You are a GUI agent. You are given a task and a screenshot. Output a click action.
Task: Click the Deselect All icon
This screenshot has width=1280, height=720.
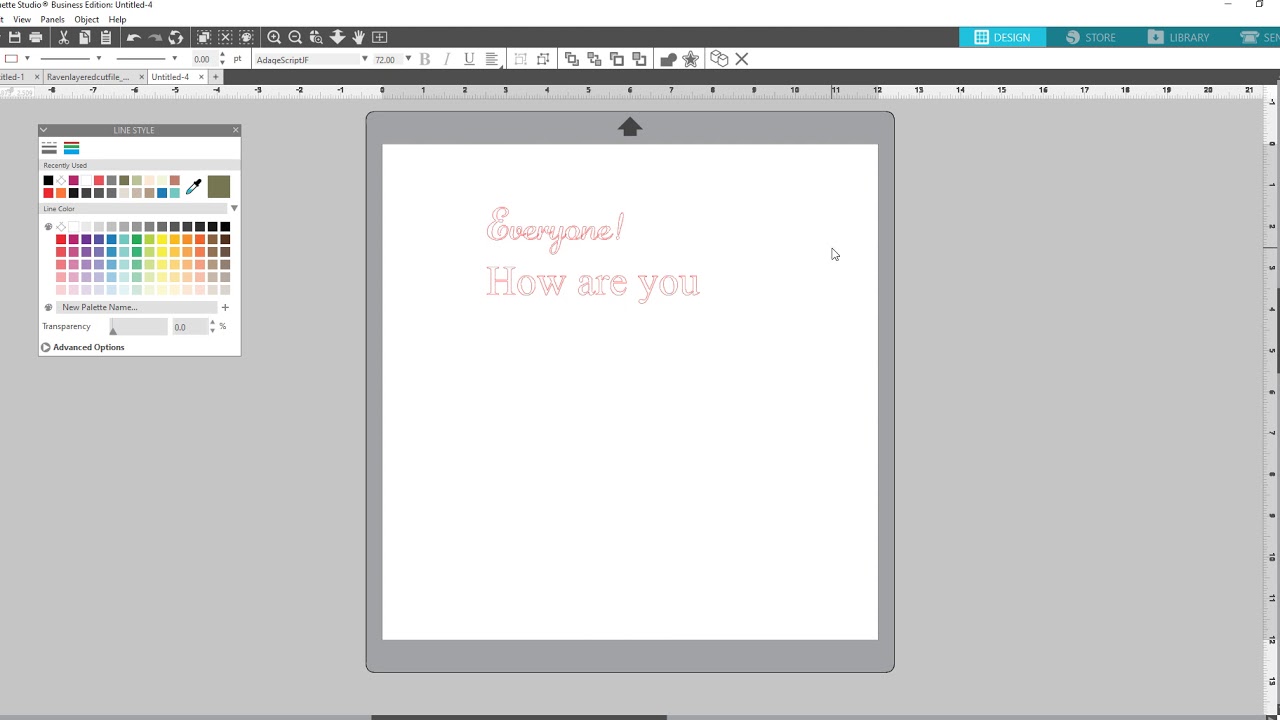[x=225, y=37]
